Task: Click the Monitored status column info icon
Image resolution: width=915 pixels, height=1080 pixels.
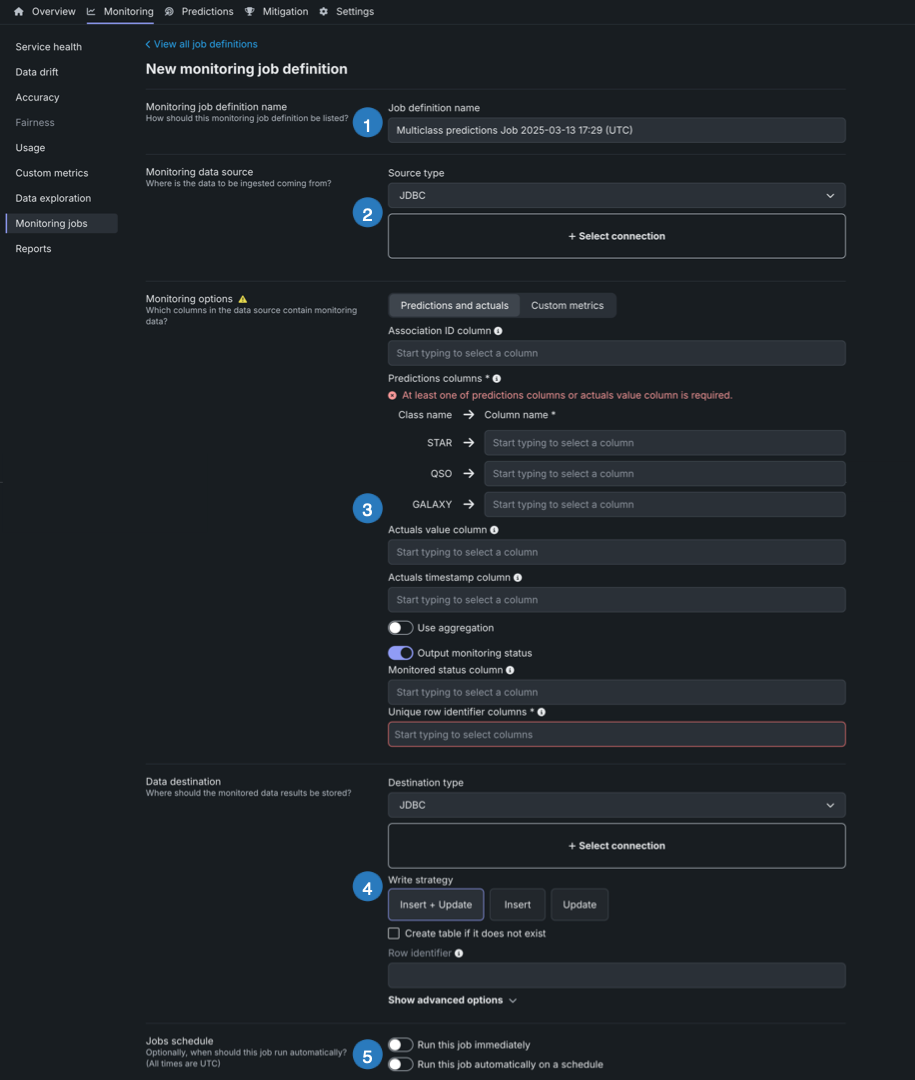Action: 510,670
